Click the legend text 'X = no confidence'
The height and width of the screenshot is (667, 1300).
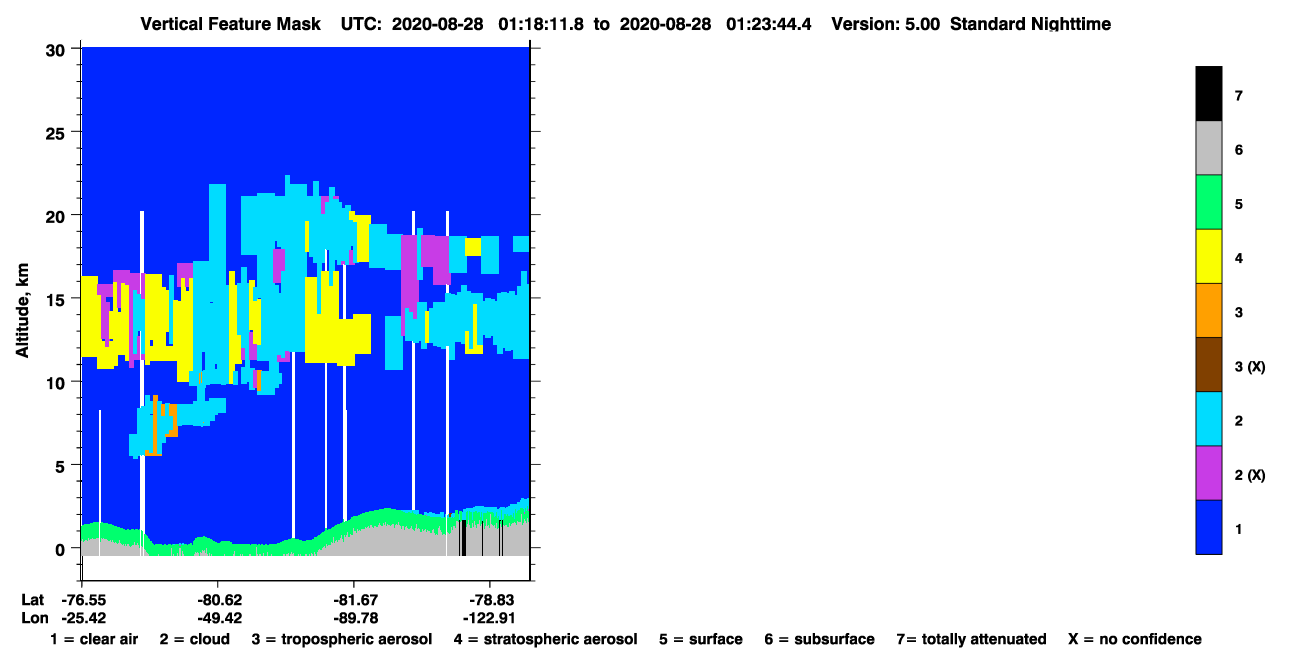point(1134,639)
